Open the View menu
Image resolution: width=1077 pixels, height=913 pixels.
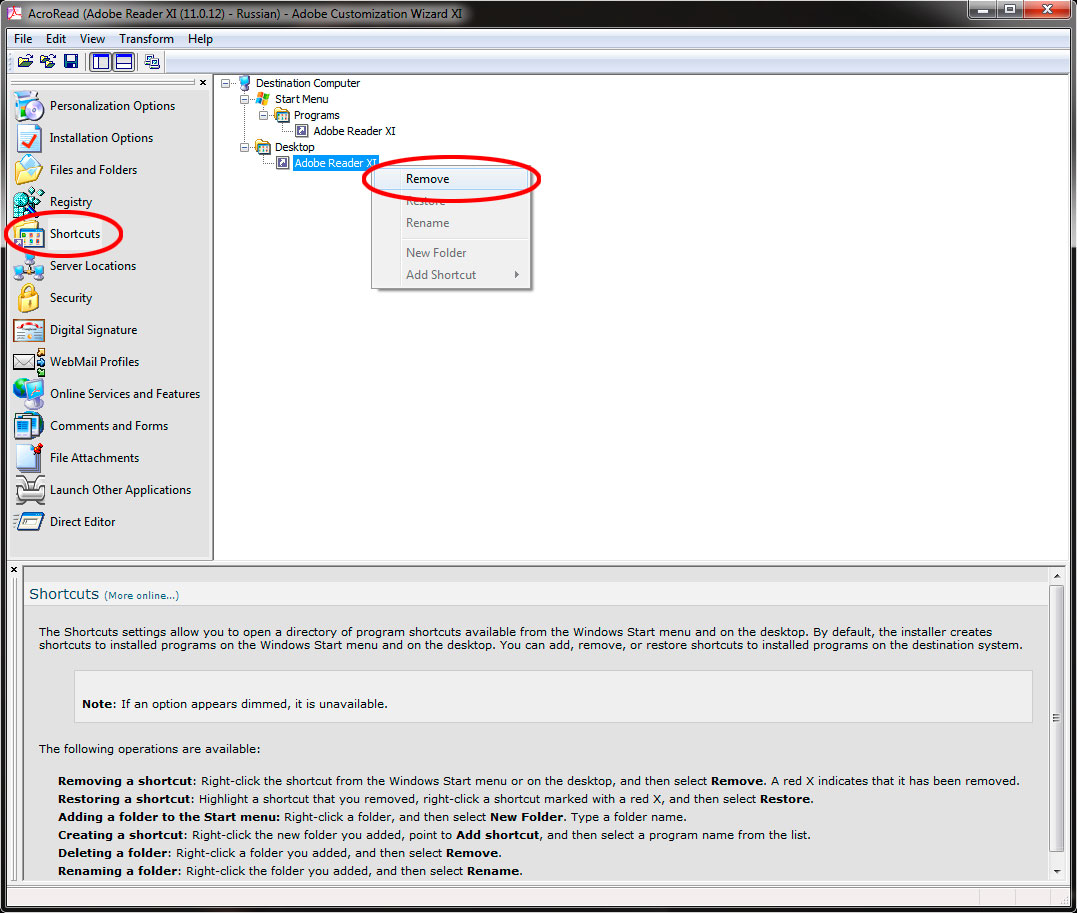click(92, 39)
